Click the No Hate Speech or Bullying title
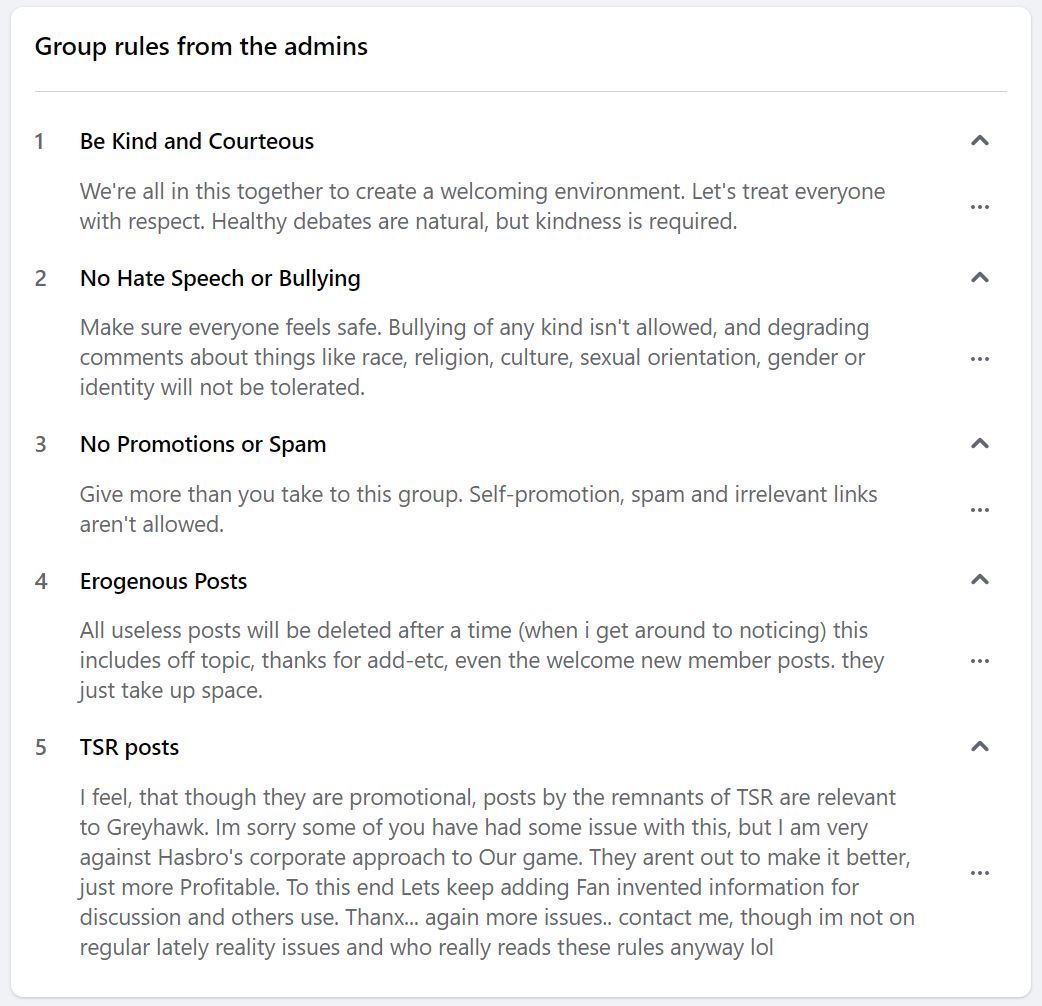Image resolution: width=1042 pixels, height=1006 pixels. tap(220, 278)
